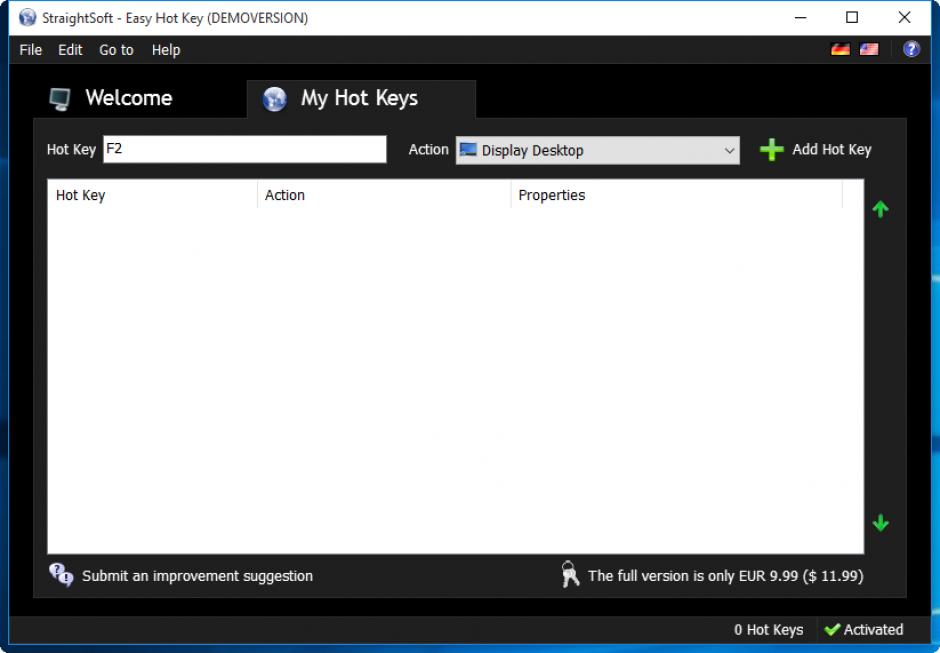Image resolution: width=940 pixels, height=653 pixels.
Task: Switch language with the US flag icon
Action: coord(869,49)
